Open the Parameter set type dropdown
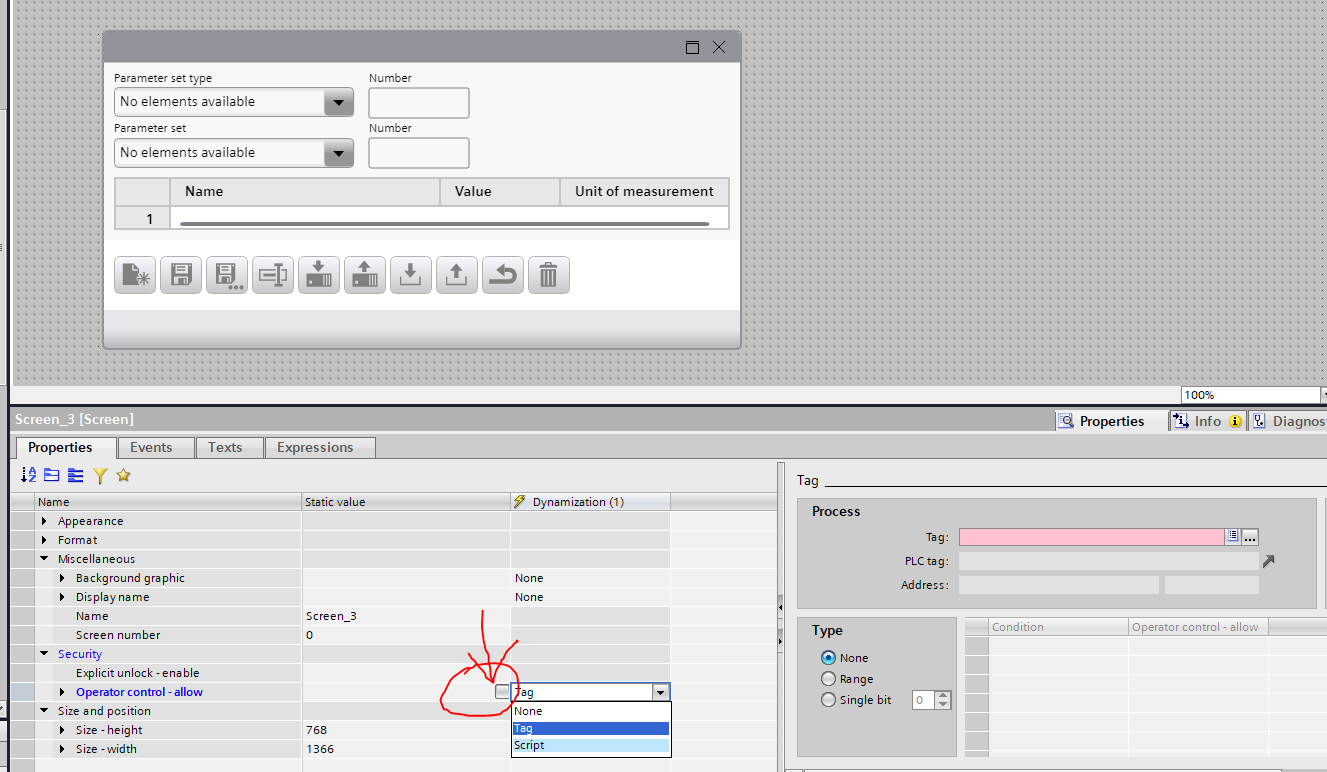Screen dimensions: 1327x772 click(339, 102)
